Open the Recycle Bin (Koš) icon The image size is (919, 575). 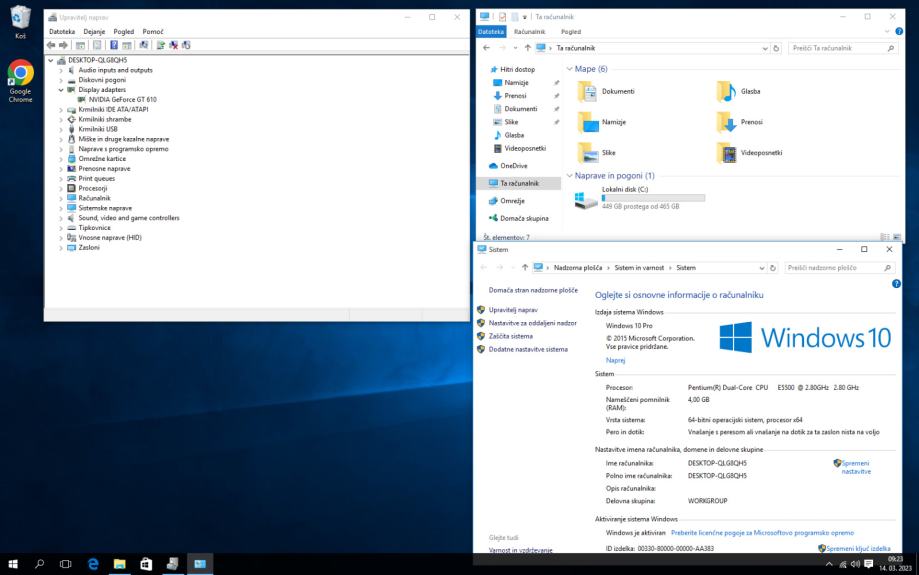click(x=21, y=22)
